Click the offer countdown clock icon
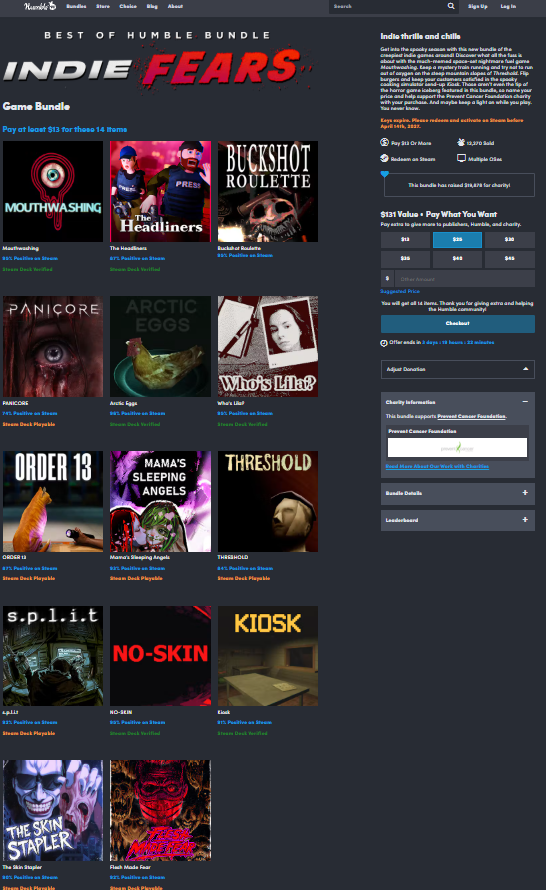546x890 pixels. (384, 343)
